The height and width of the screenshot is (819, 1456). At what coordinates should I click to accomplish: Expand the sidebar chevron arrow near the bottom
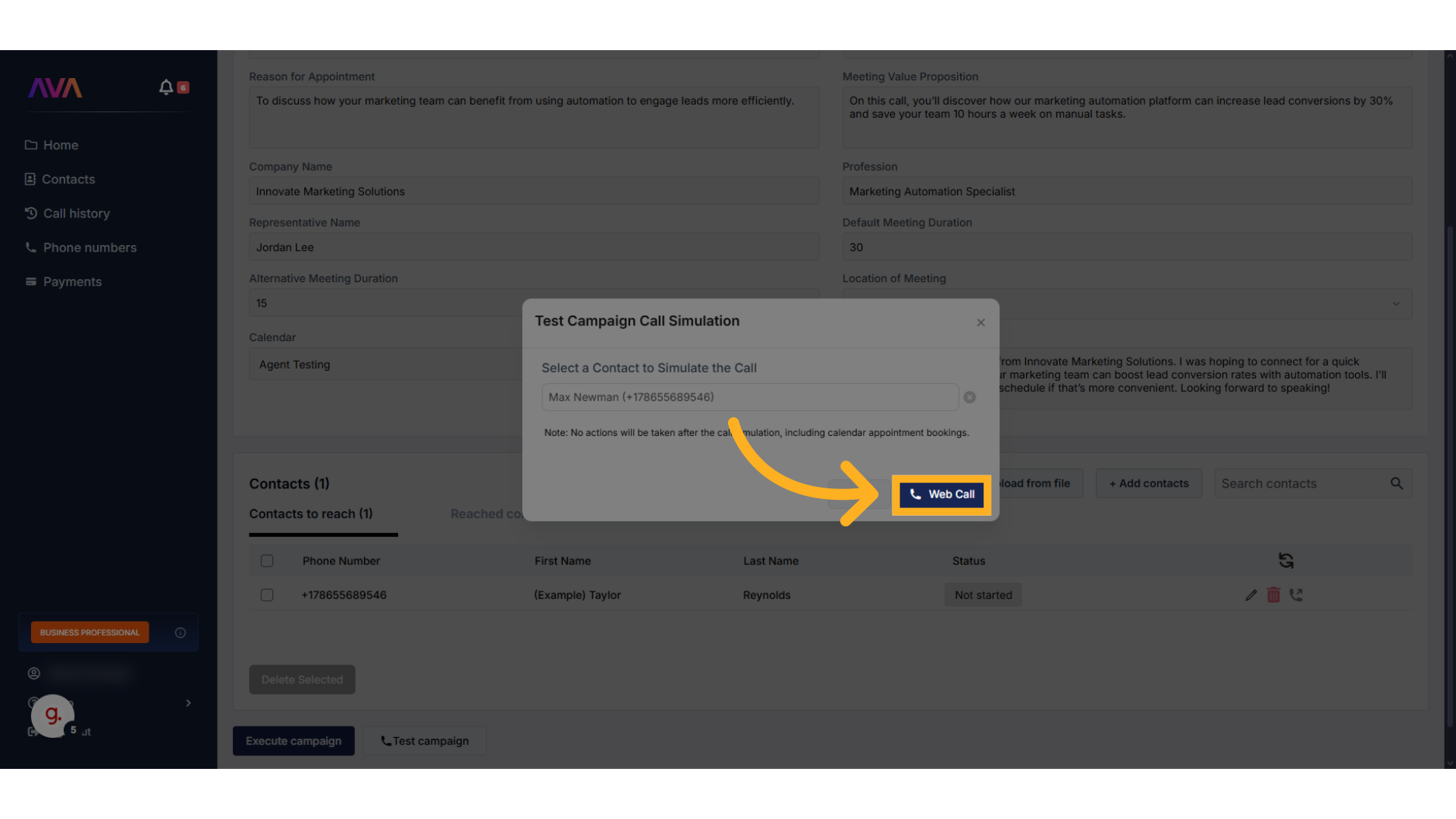[188, 703]
